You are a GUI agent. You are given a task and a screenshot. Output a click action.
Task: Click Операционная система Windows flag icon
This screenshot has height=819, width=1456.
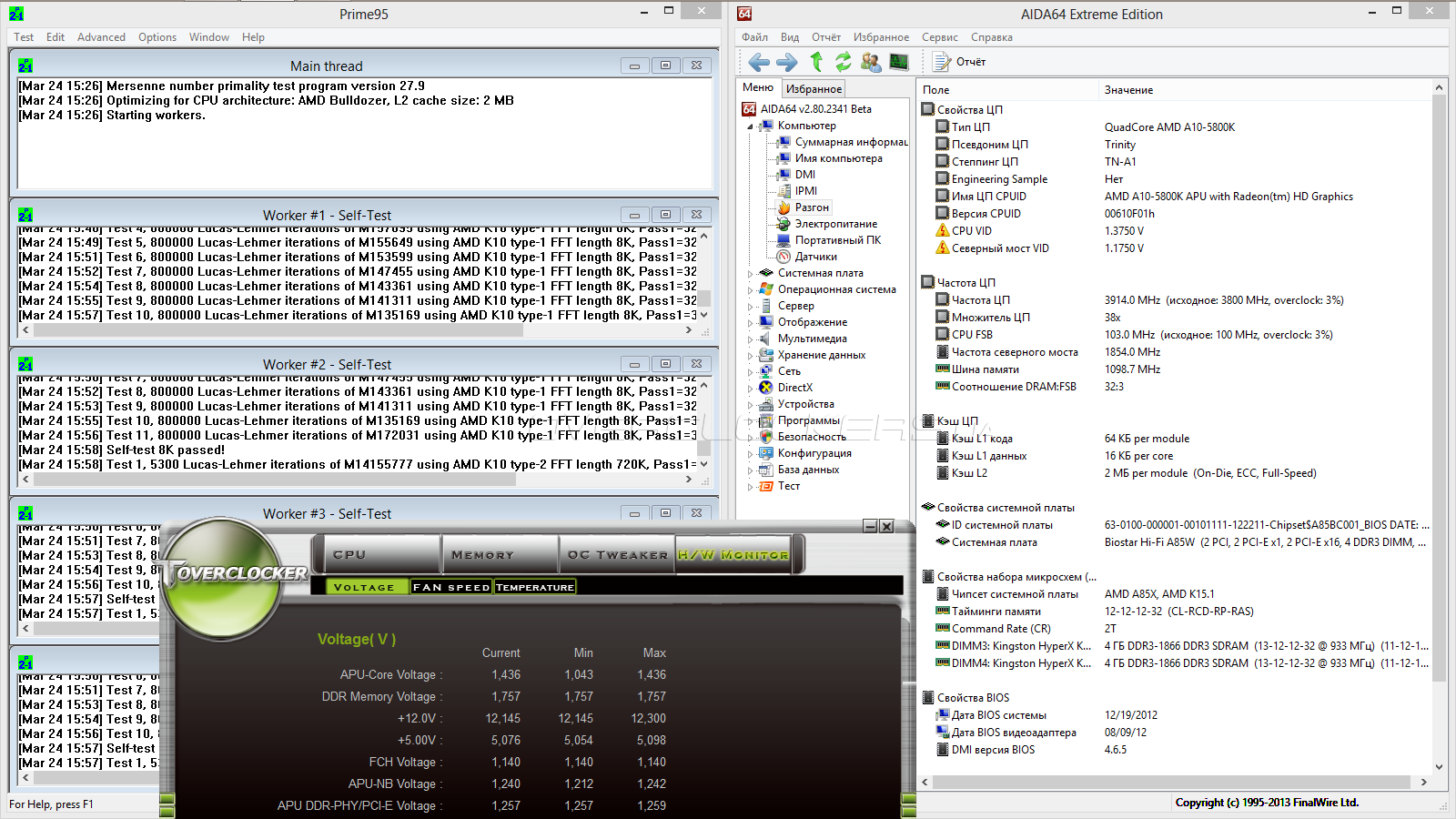tap(766, 289)
